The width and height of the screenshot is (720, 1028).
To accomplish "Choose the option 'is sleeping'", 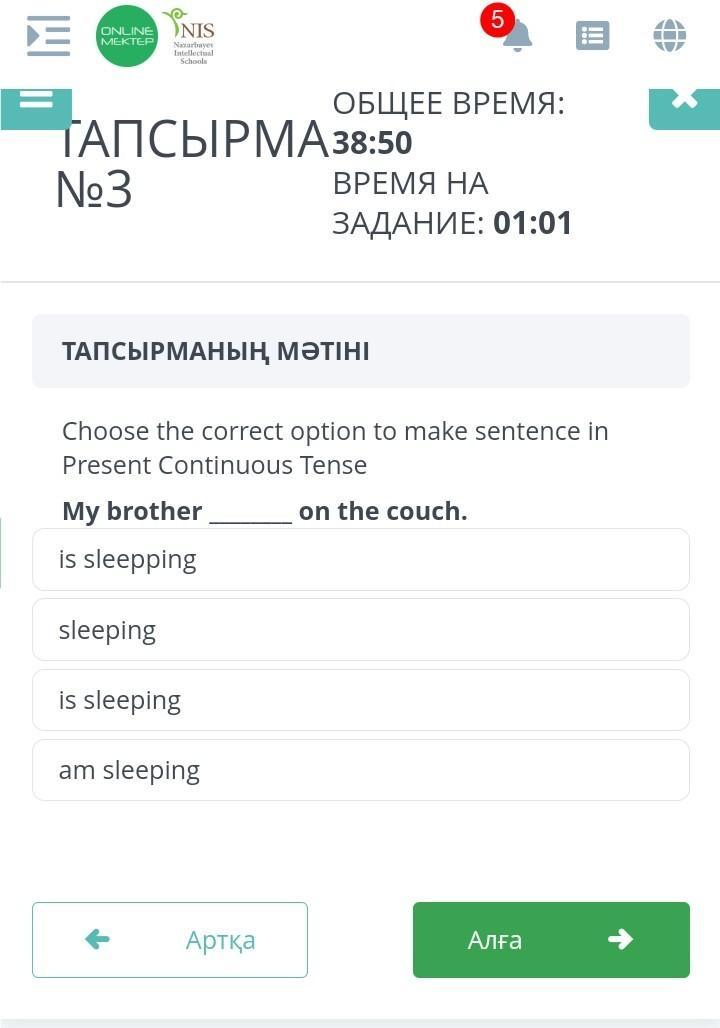I will coord(360,700).
